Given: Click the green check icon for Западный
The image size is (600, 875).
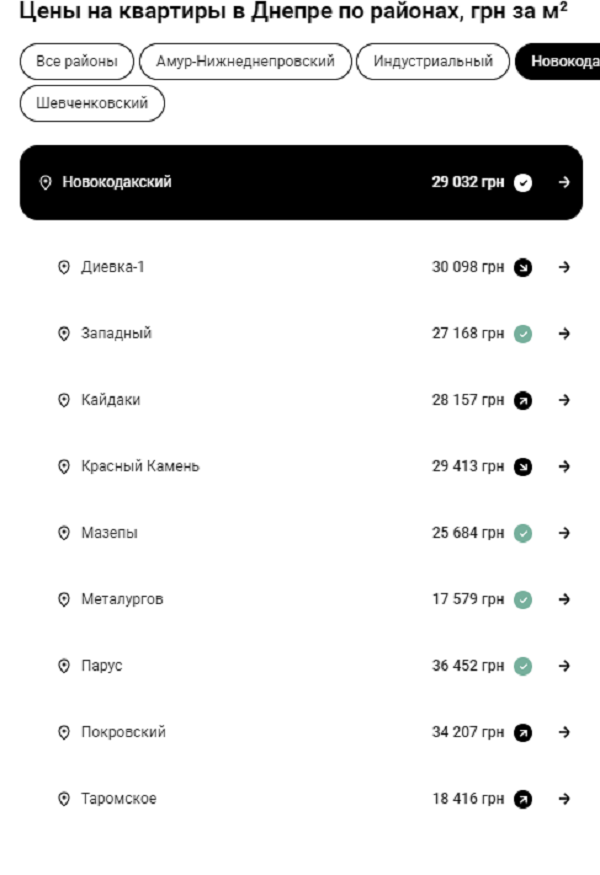Looking at the screenshot, I should [523, 334].
